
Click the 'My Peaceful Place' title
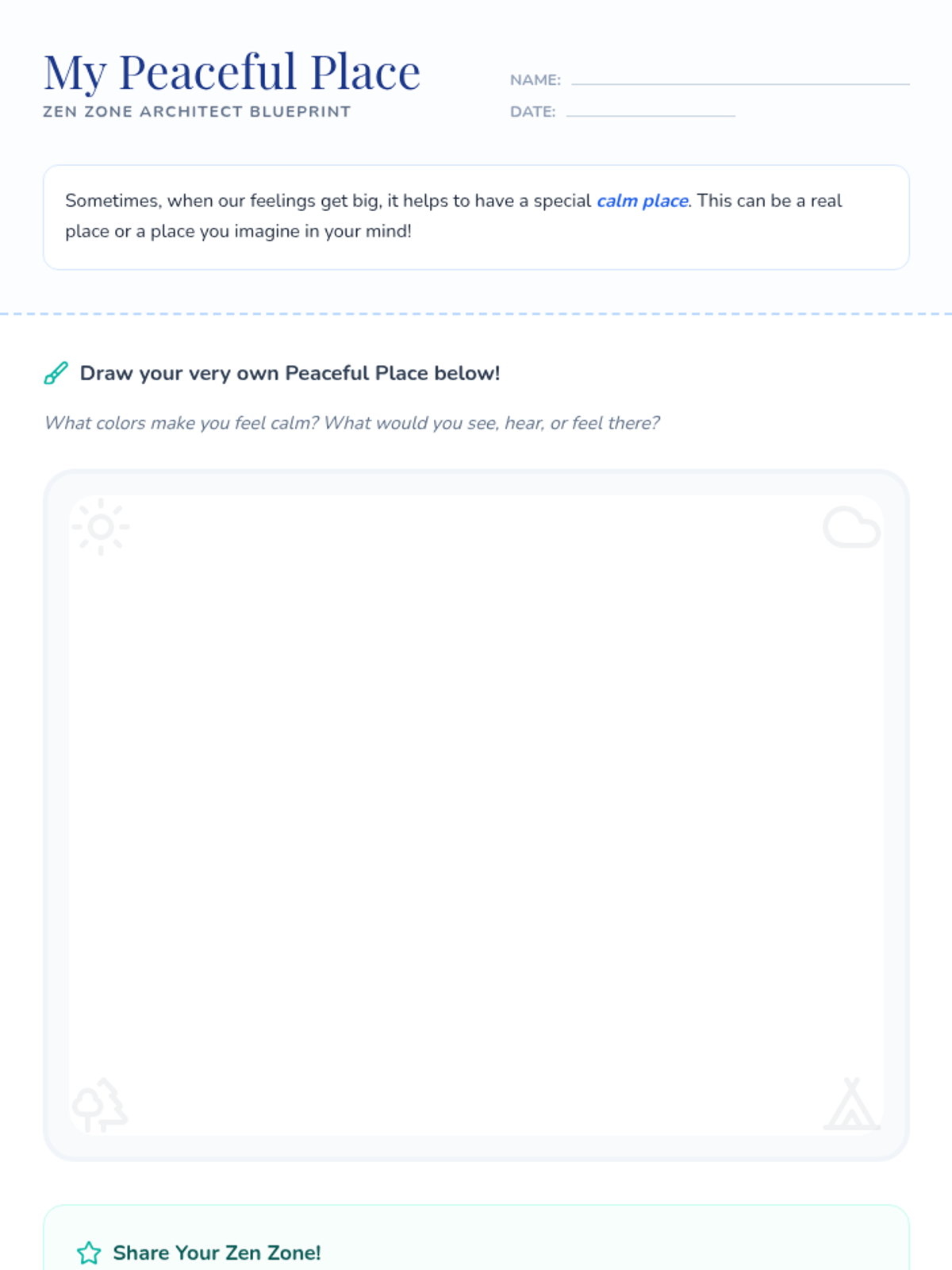tap(232, 73)
